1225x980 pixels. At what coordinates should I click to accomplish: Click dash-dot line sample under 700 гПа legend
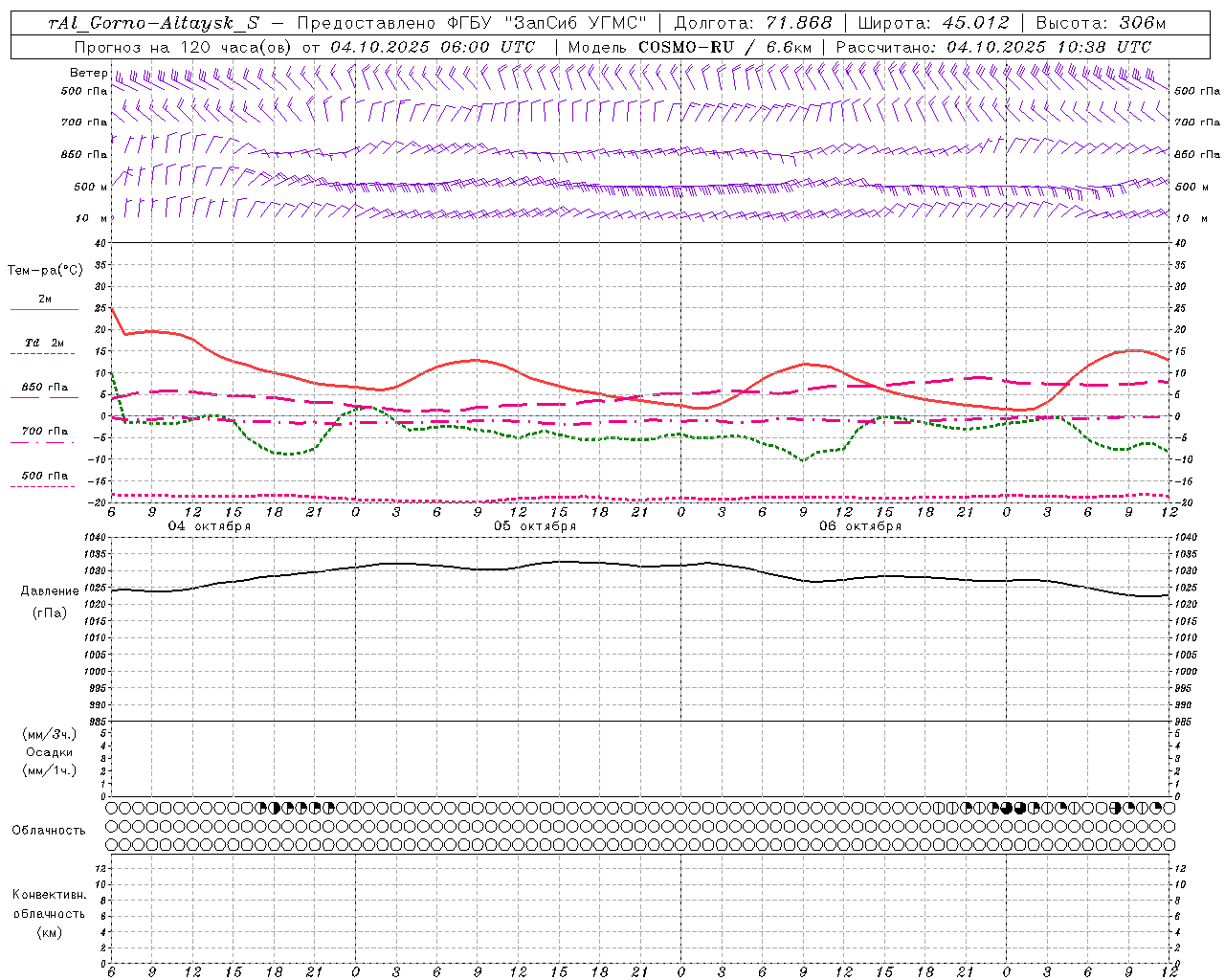click(x=42, y=442)
